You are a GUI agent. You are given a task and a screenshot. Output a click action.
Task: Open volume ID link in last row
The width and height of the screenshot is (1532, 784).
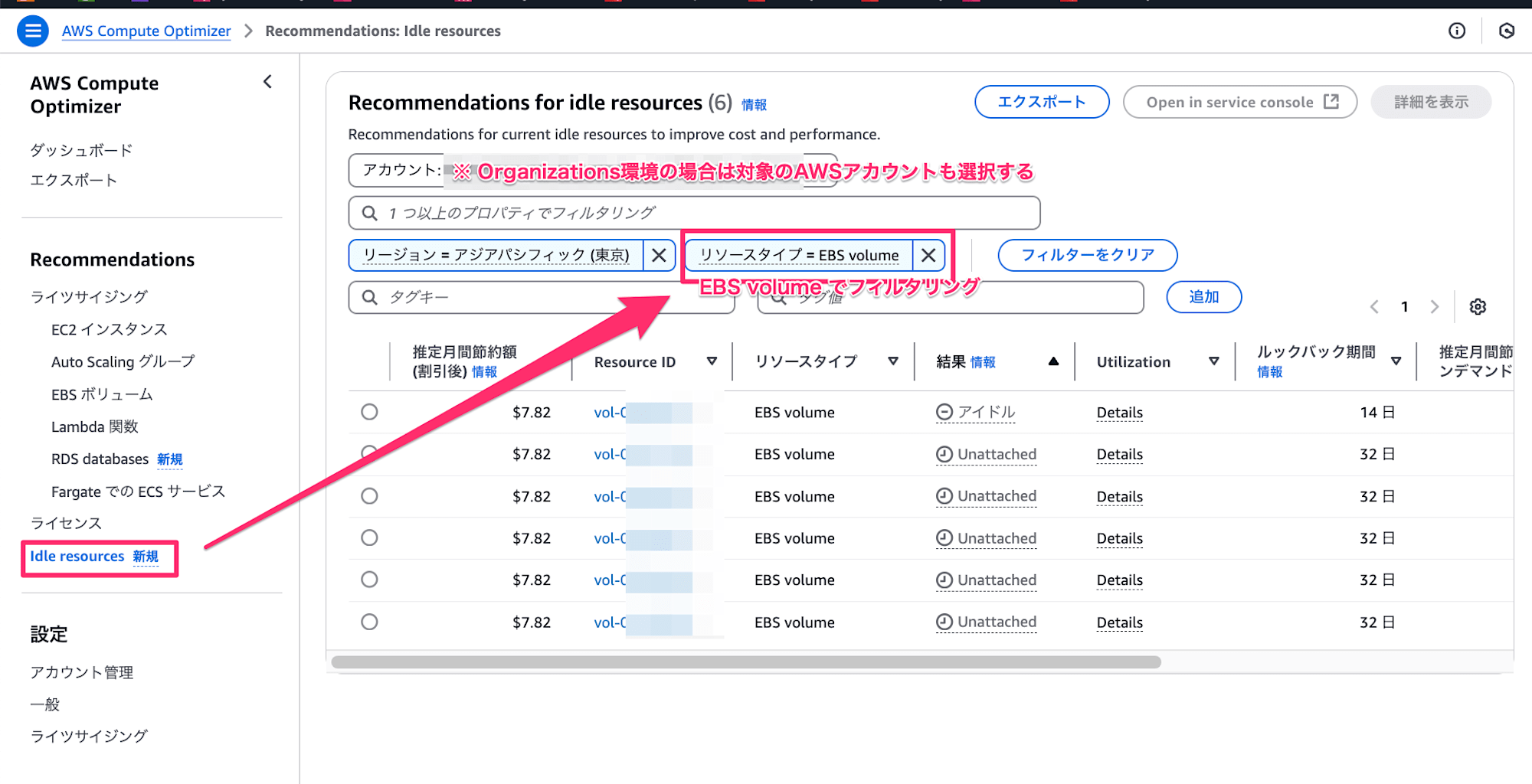(611, 622)
